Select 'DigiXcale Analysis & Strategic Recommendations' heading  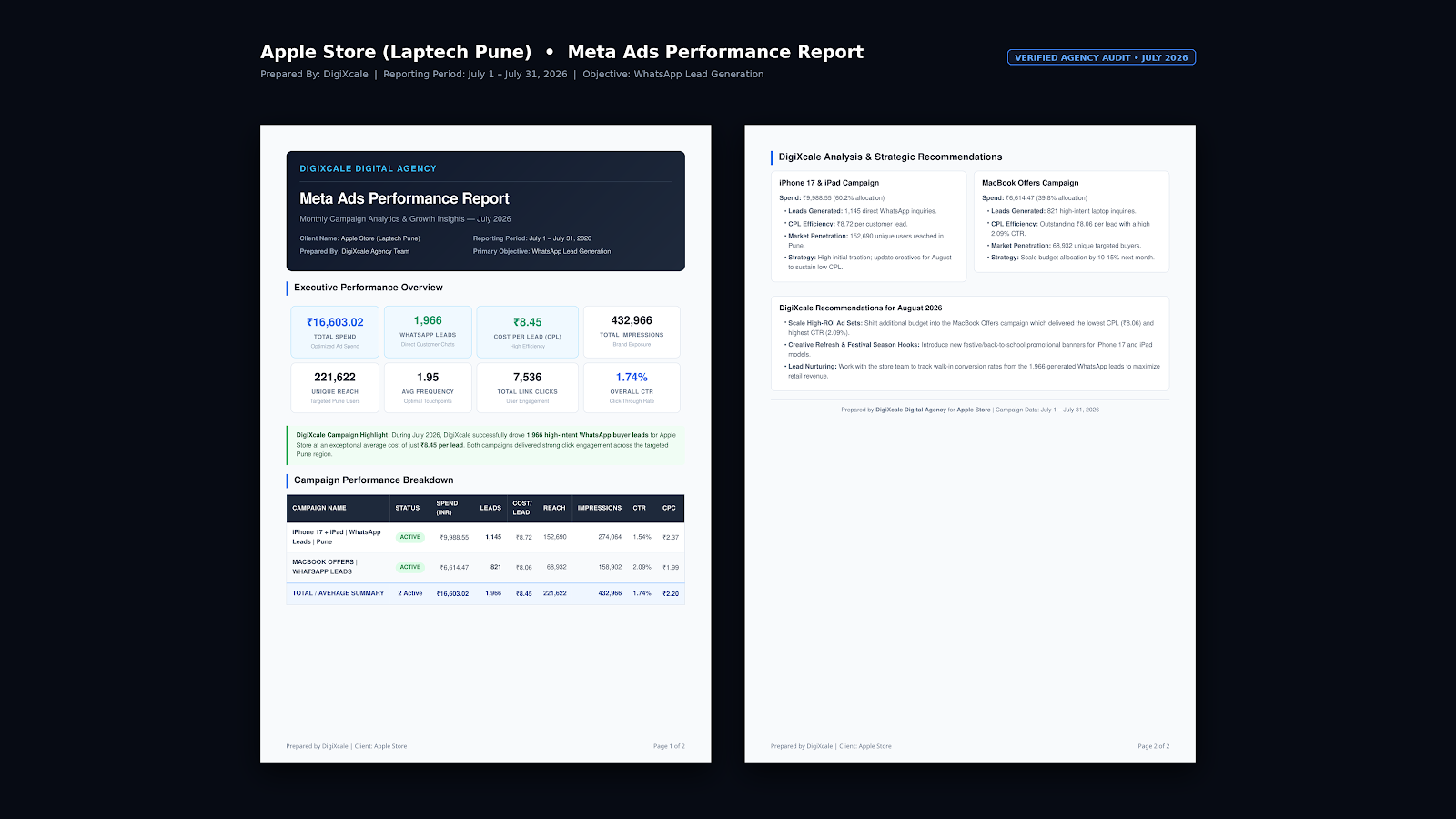coord(890,157)
